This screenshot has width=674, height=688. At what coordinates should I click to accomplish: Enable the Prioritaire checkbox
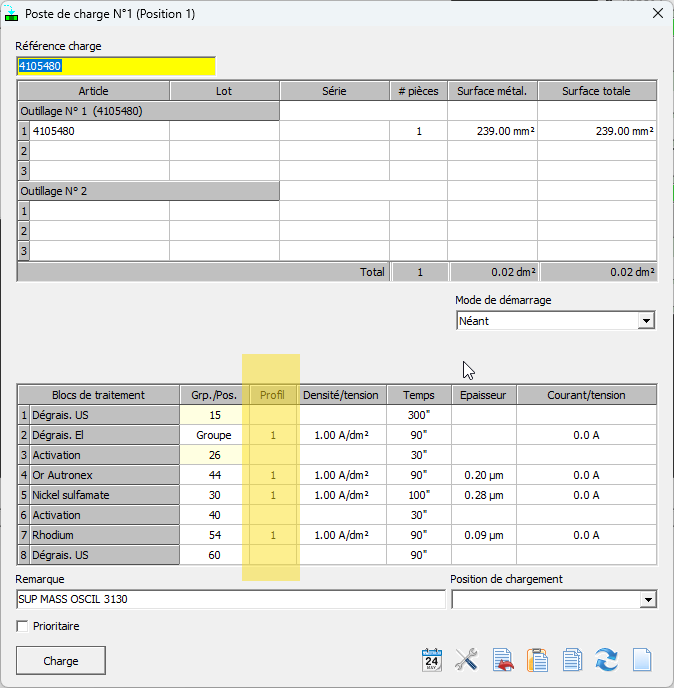point(22,626)
